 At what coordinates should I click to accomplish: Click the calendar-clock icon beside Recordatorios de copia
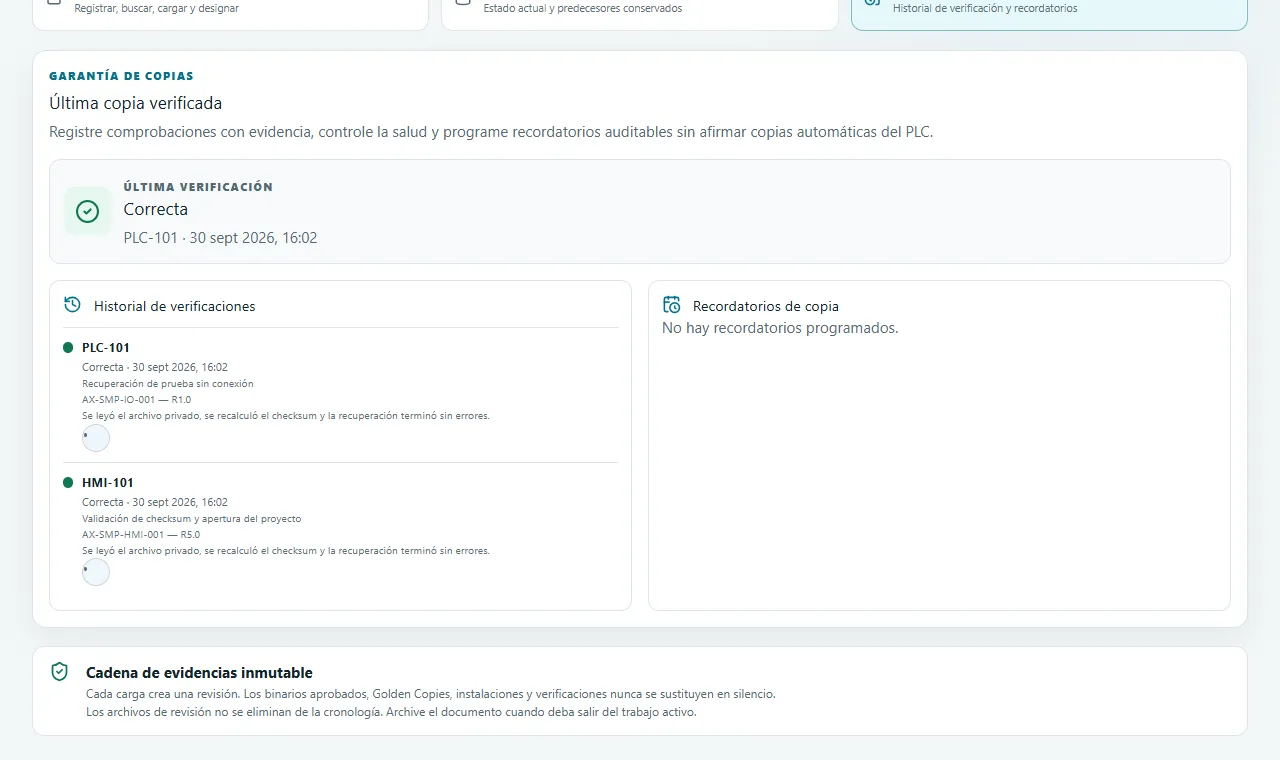pos(672,305)
